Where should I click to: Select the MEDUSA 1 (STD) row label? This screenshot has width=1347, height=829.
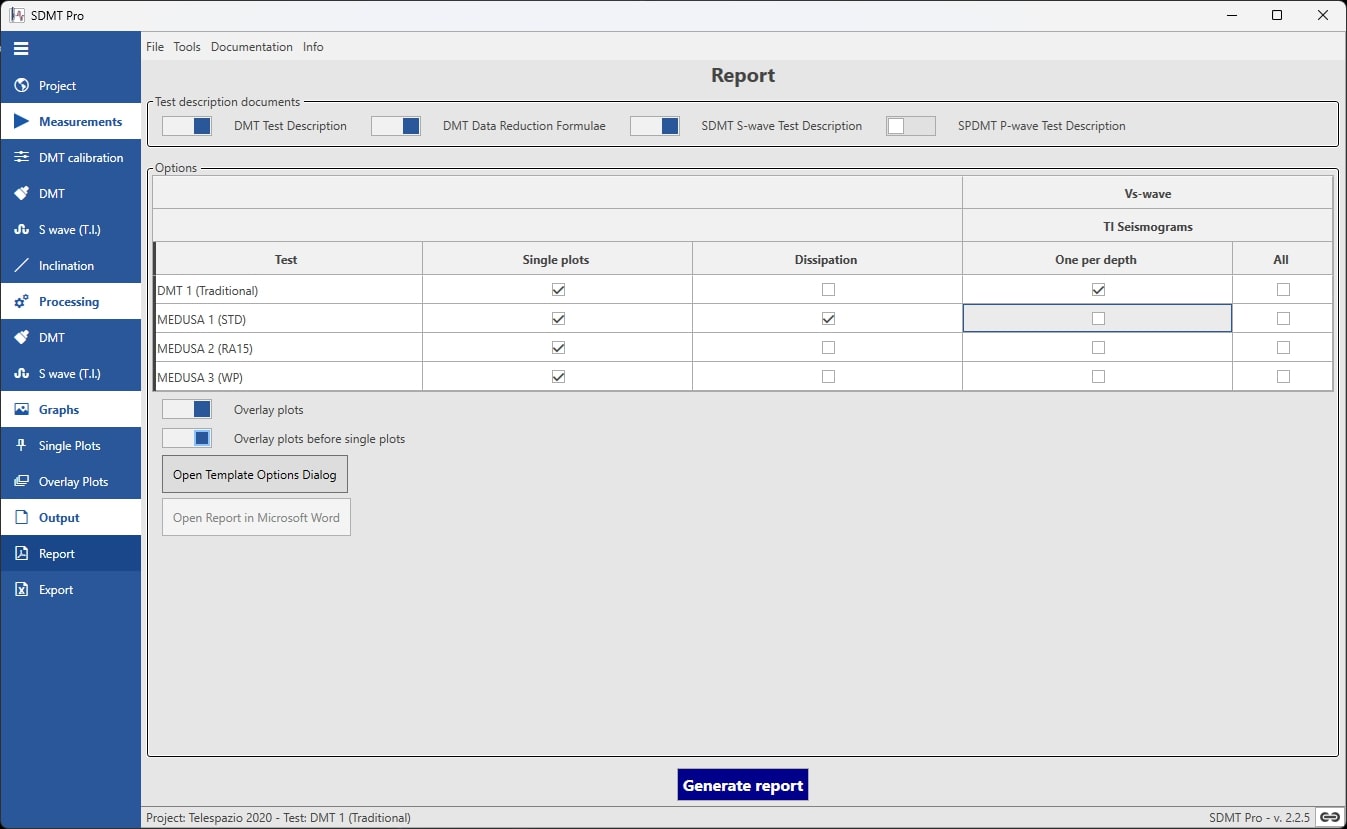(x=202, y=320)
